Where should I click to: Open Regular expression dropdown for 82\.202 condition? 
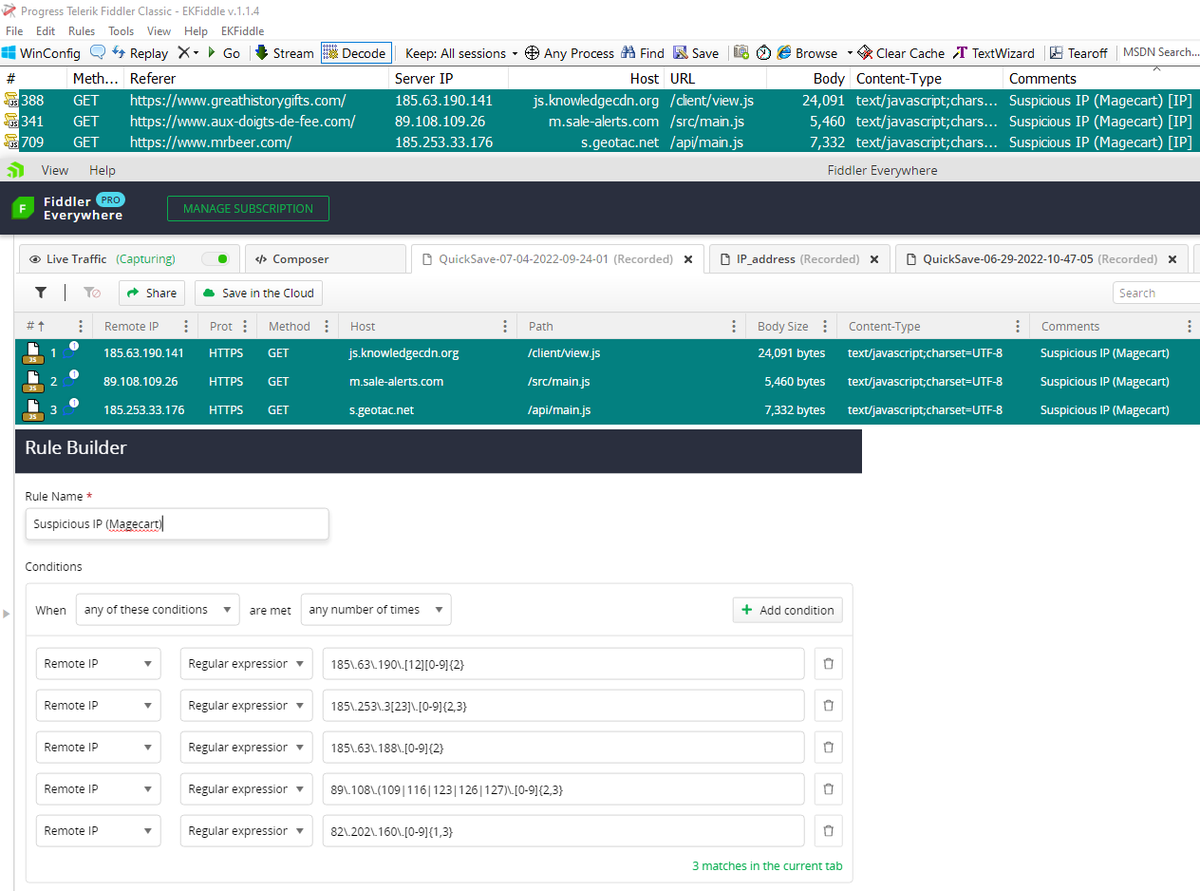tap(247, 831)
